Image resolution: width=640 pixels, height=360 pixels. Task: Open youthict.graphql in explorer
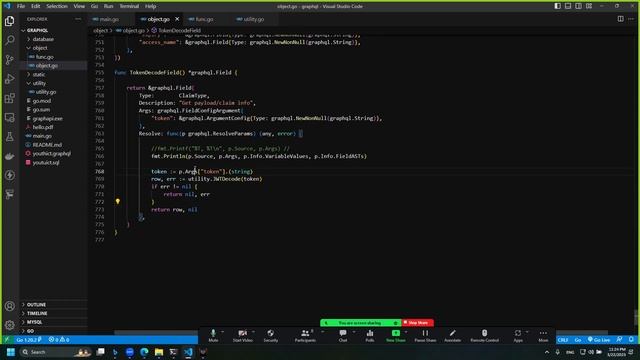51,153
